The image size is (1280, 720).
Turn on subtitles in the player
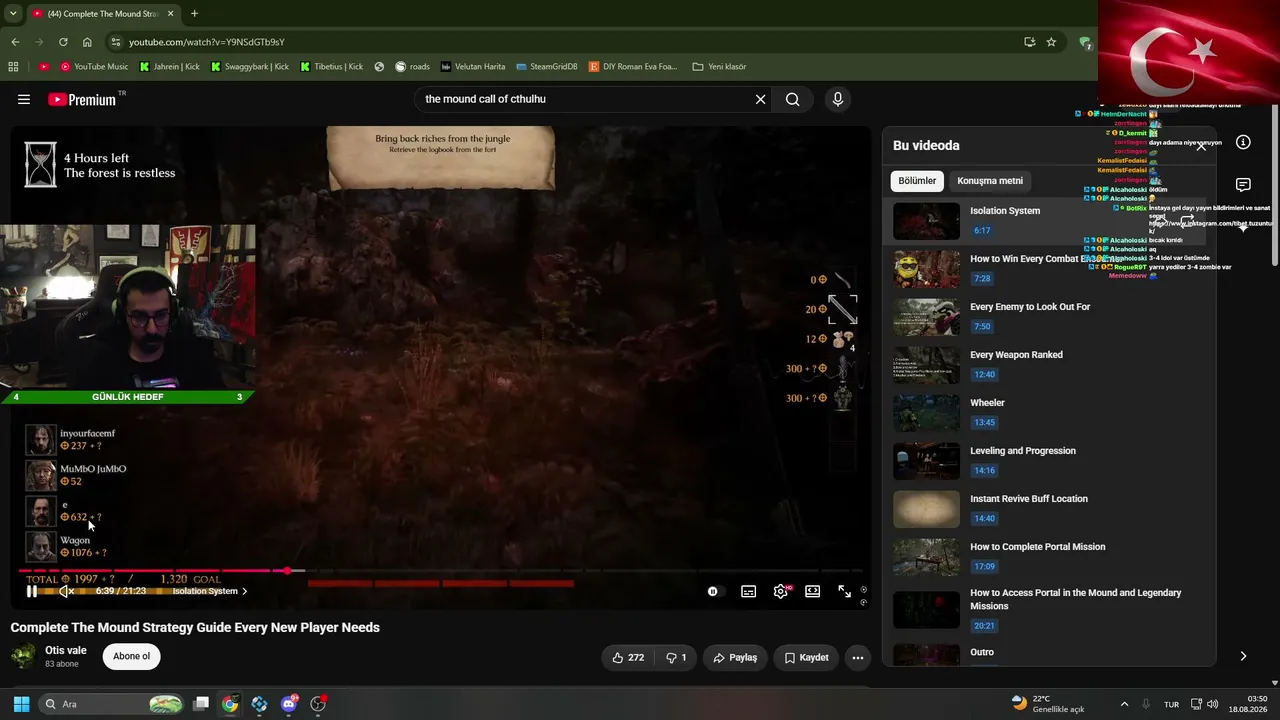(748, 591)
